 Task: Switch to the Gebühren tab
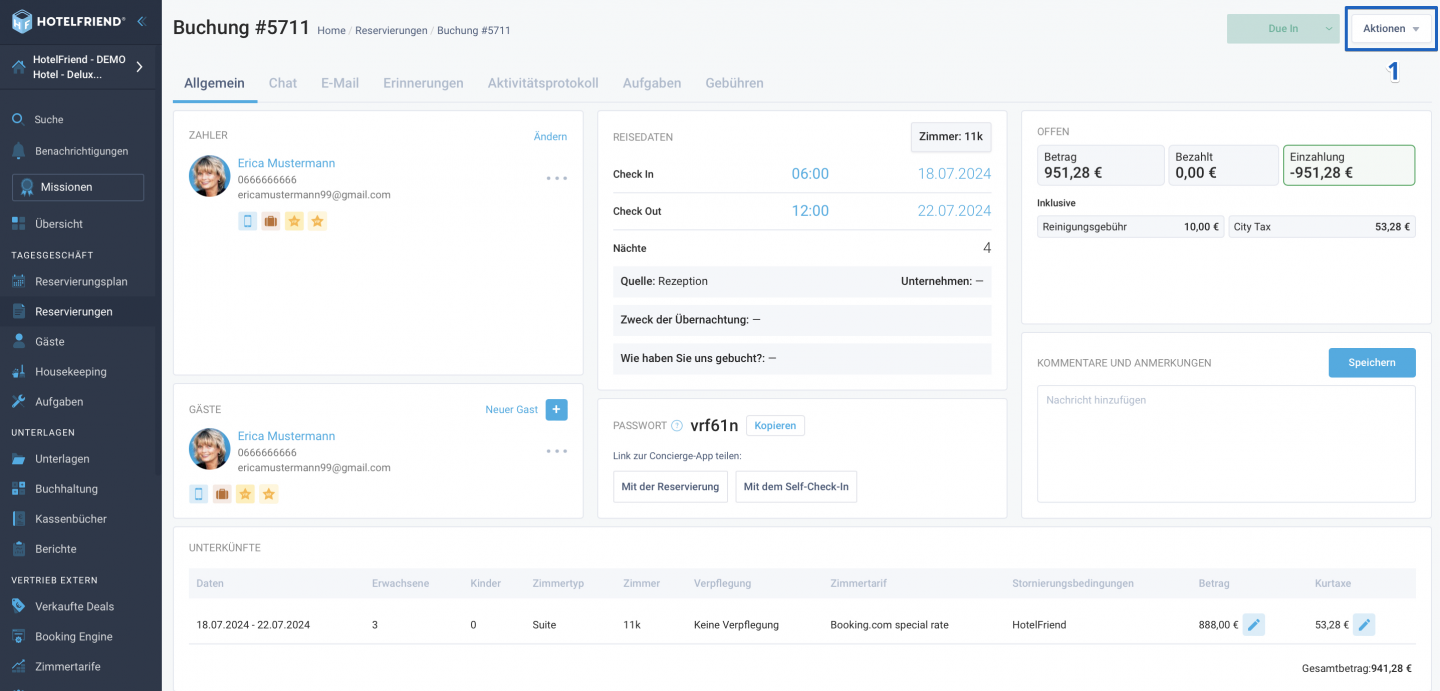(x=734, y=83)
